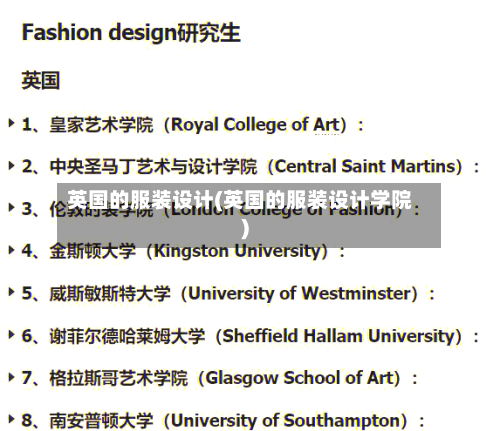
Task: Expand the Central Saint Martins triangle
Action: (x=11, y=165)
